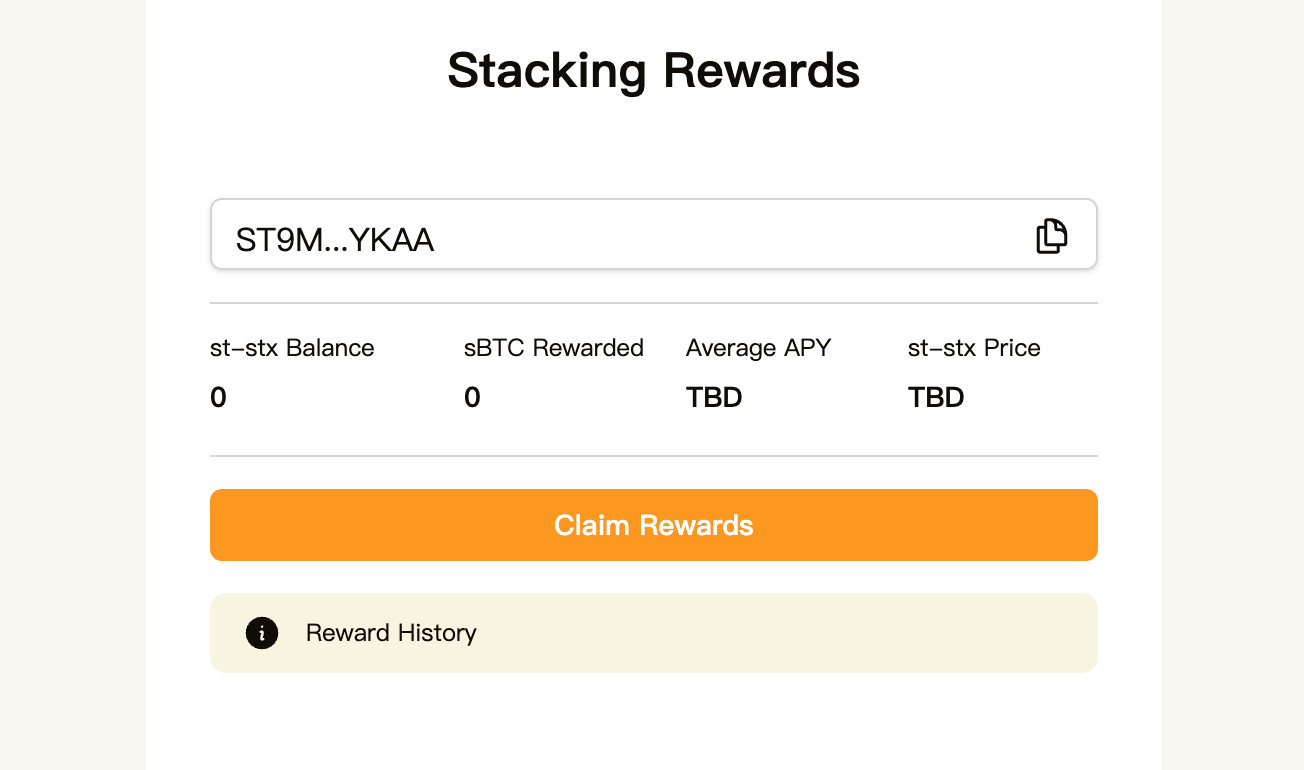Open the Reward History text link
1304x770 pixels.
[391, 633]
